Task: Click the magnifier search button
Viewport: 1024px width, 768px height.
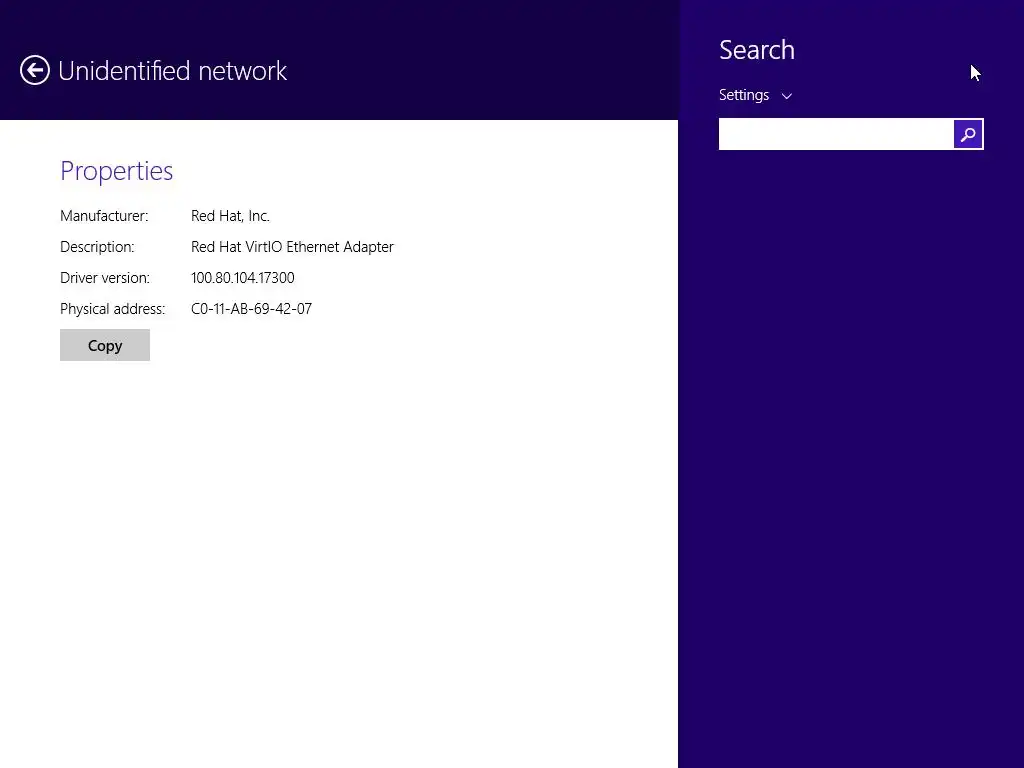Action: click(968, 134)
